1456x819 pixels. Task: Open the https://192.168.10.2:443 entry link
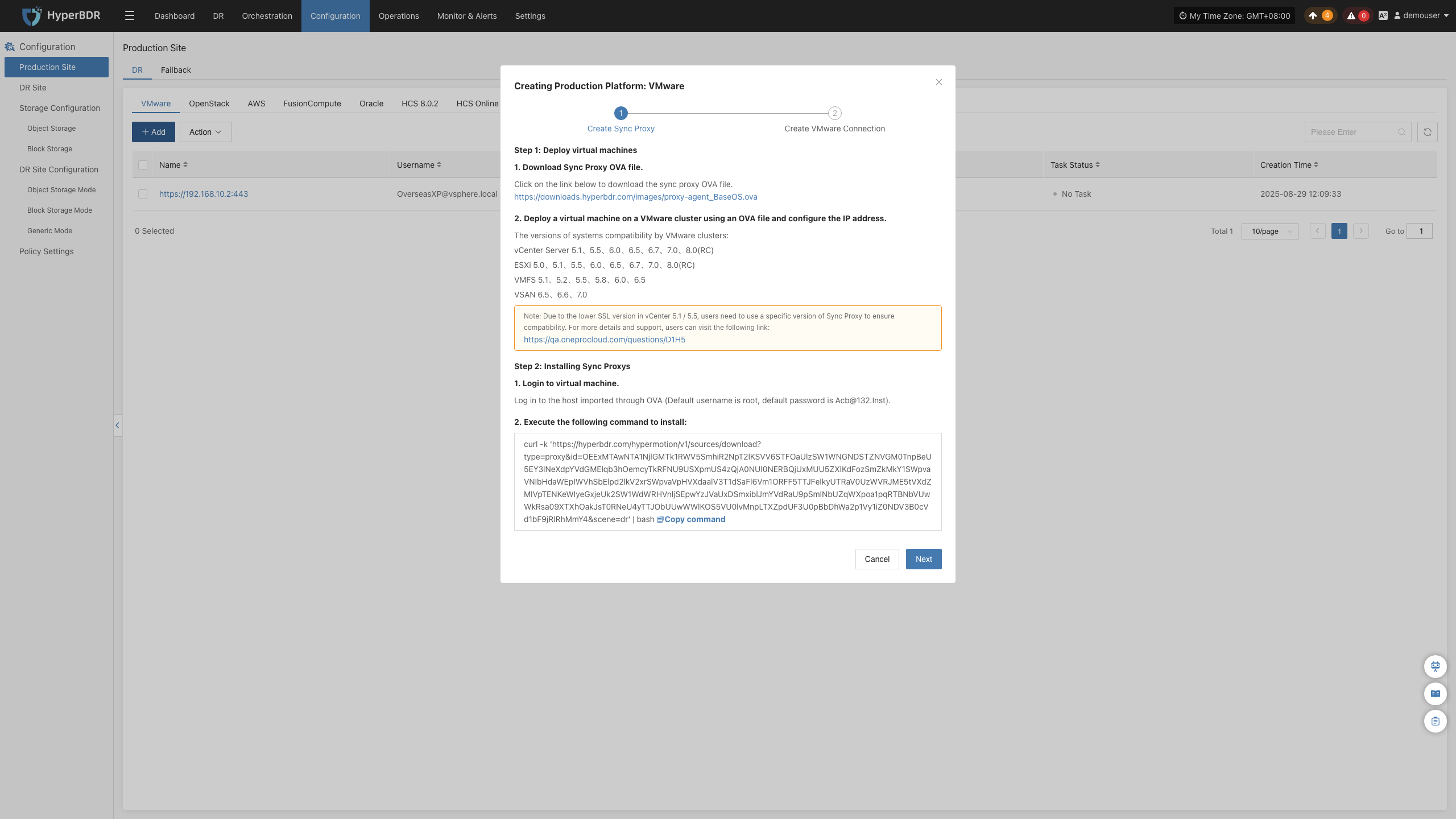point(204,194)
